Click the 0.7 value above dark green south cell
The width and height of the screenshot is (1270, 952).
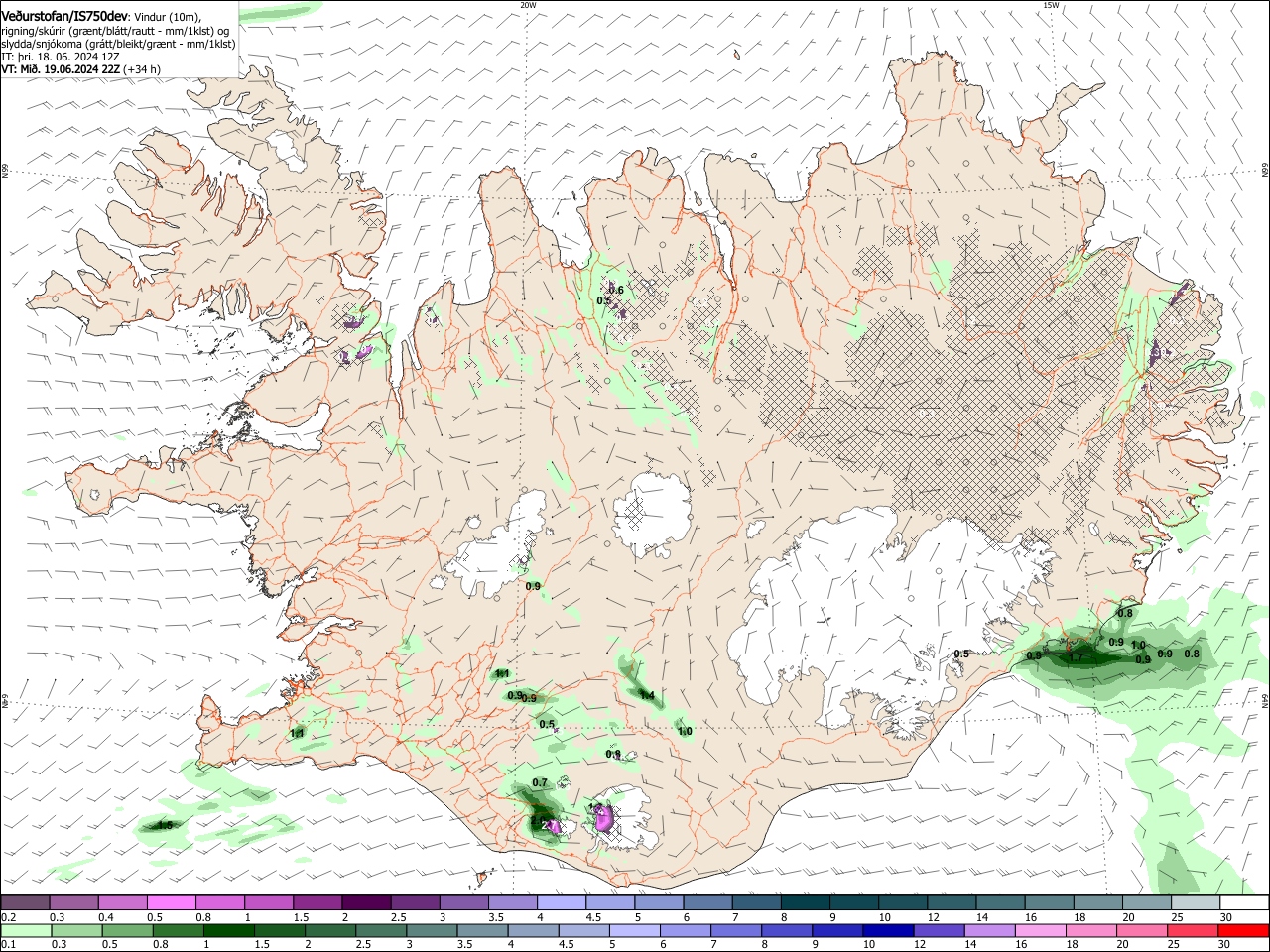(540, 782)
